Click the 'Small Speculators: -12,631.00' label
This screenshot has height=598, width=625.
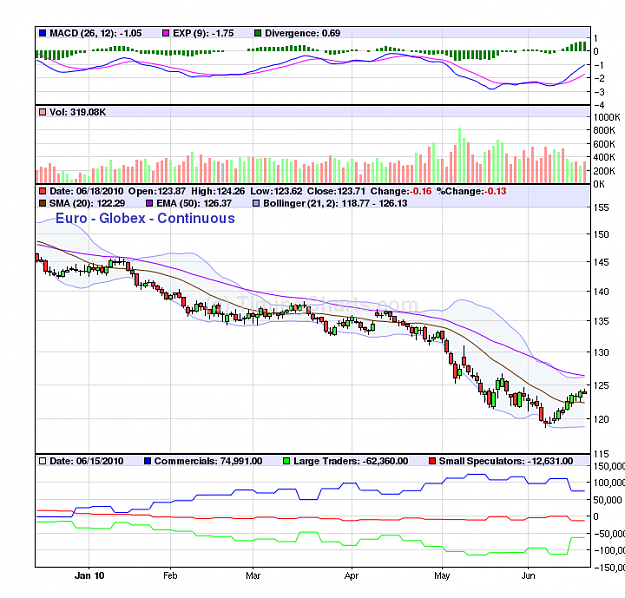point(506,461)
